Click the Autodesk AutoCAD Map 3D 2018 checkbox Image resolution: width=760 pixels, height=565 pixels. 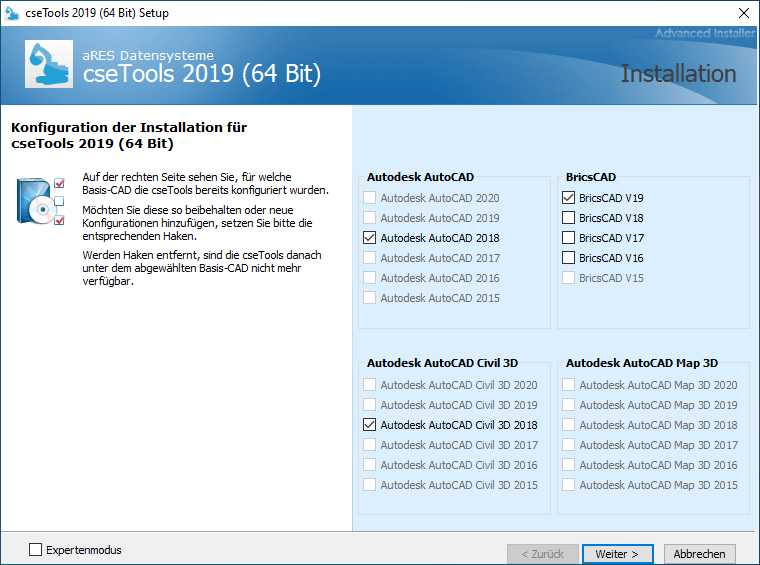point(569,425)
